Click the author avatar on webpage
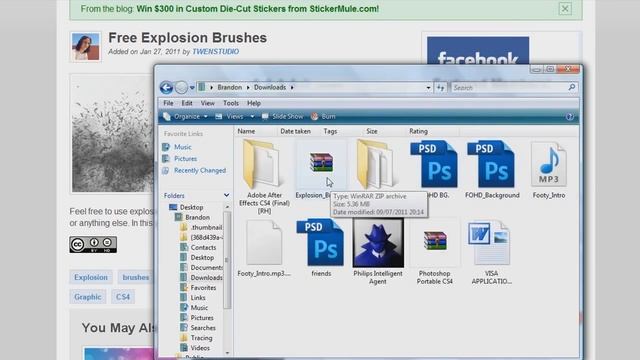Viewport: 640px width, 360px height. (85, 47)
